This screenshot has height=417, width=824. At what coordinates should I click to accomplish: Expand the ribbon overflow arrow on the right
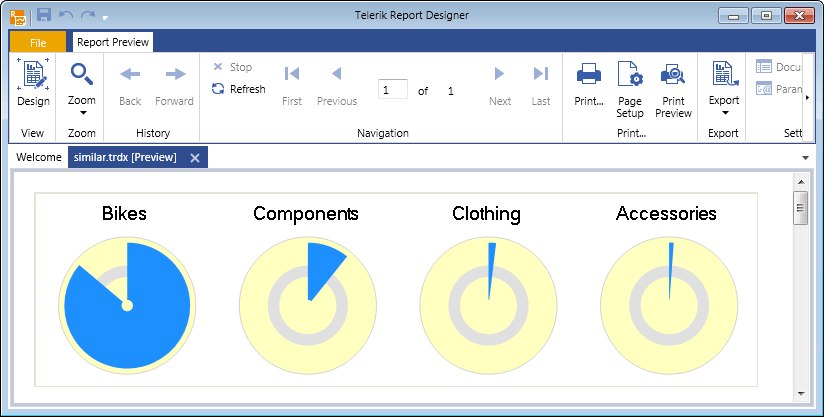(808, 97)
